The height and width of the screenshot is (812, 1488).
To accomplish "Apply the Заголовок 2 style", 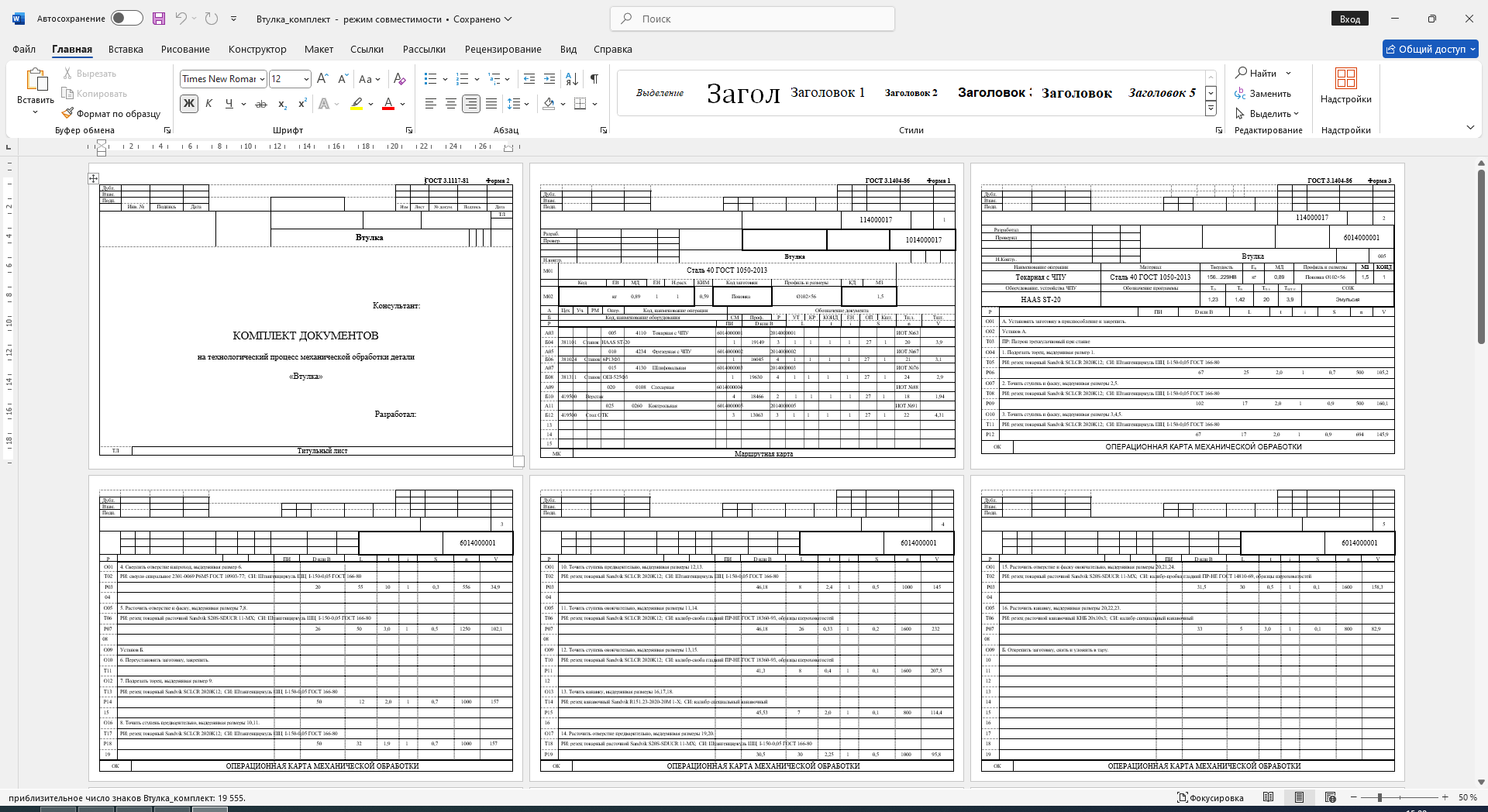I will point(911,92).
